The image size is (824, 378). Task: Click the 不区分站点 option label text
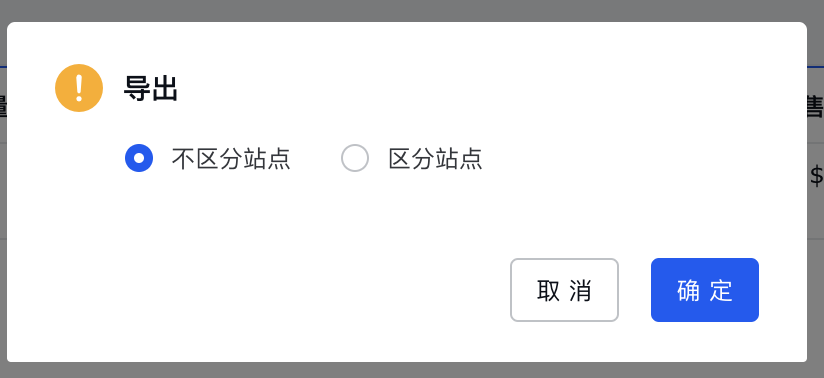pyautogui.click(x=231, y=158)
